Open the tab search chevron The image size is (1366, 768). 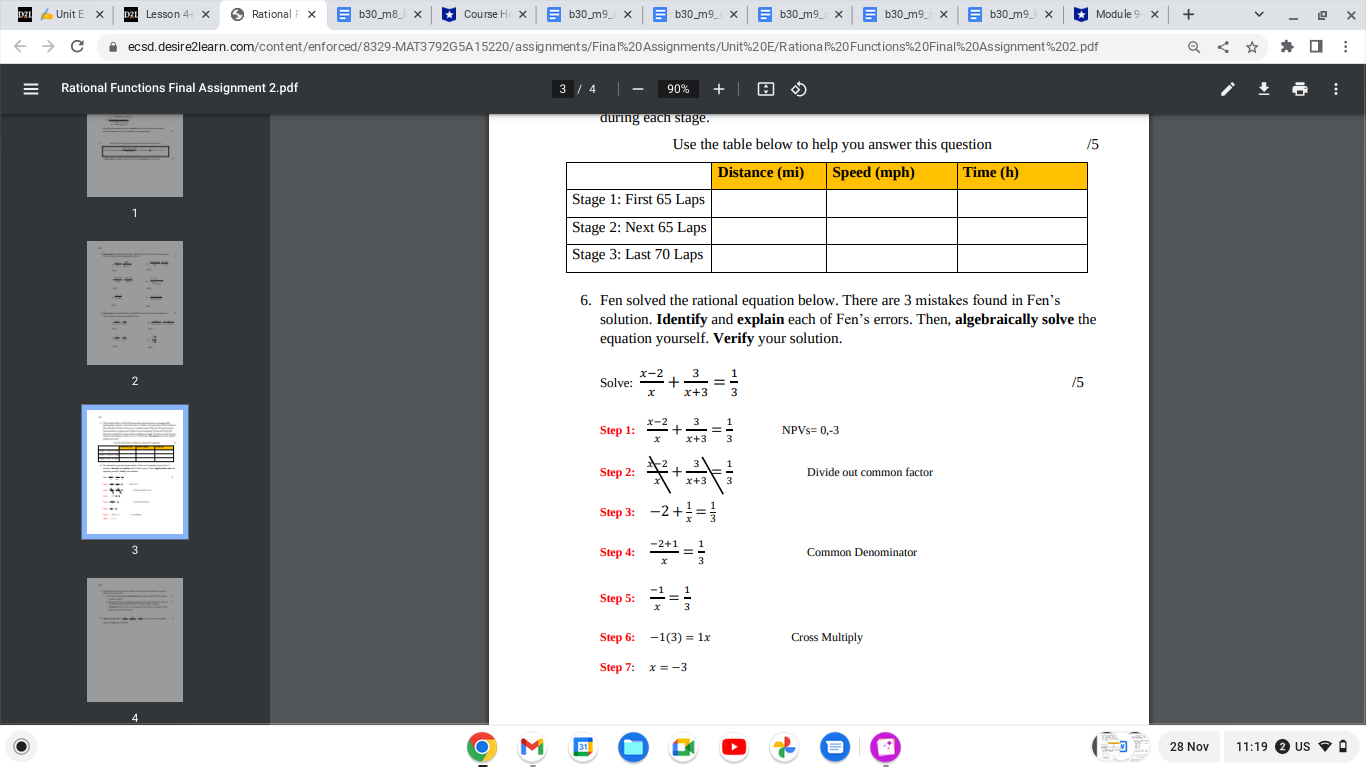pos(1258,15)
